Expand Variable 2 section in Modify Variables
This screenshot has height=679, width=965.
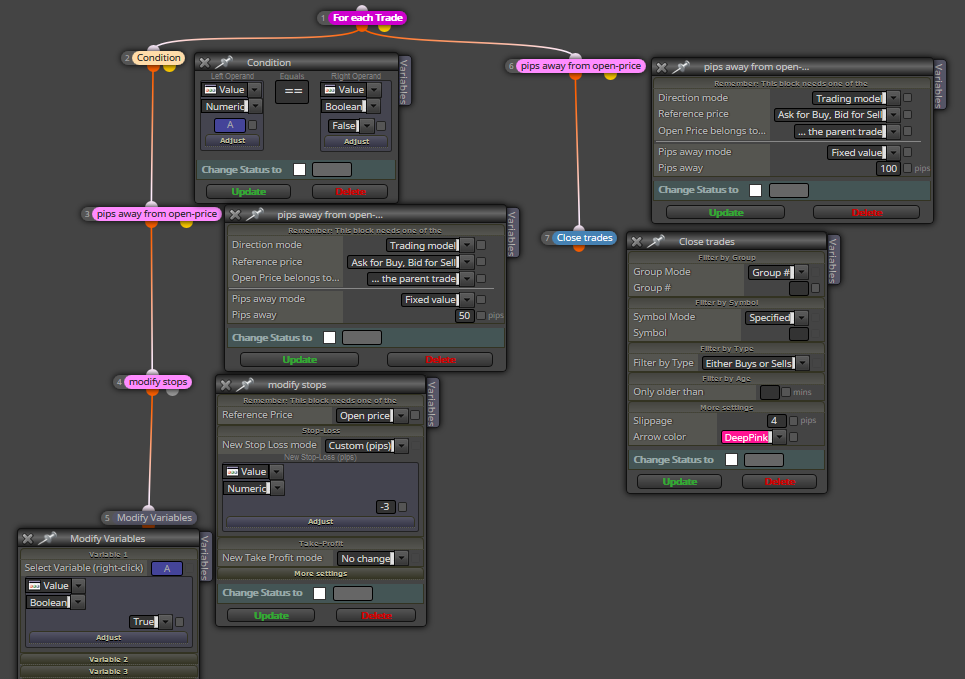click(109, 659)
